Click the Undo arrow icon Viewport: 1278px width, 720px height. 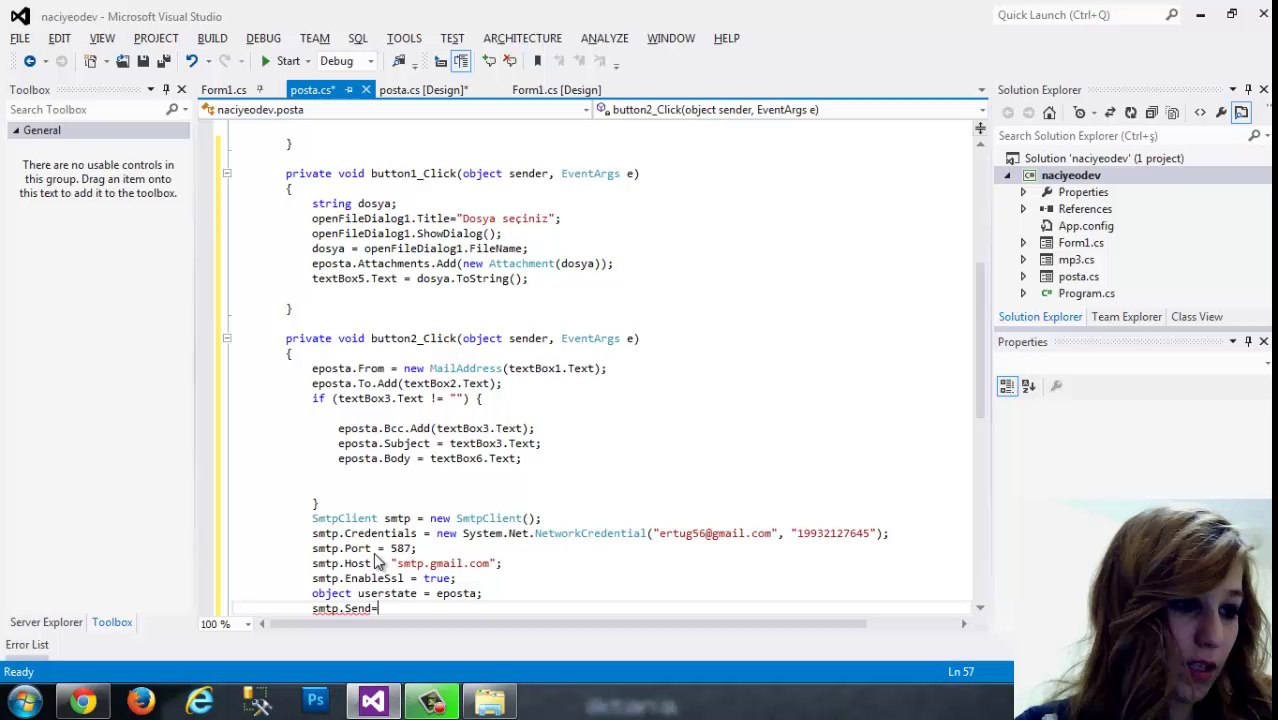coord(191,61)
